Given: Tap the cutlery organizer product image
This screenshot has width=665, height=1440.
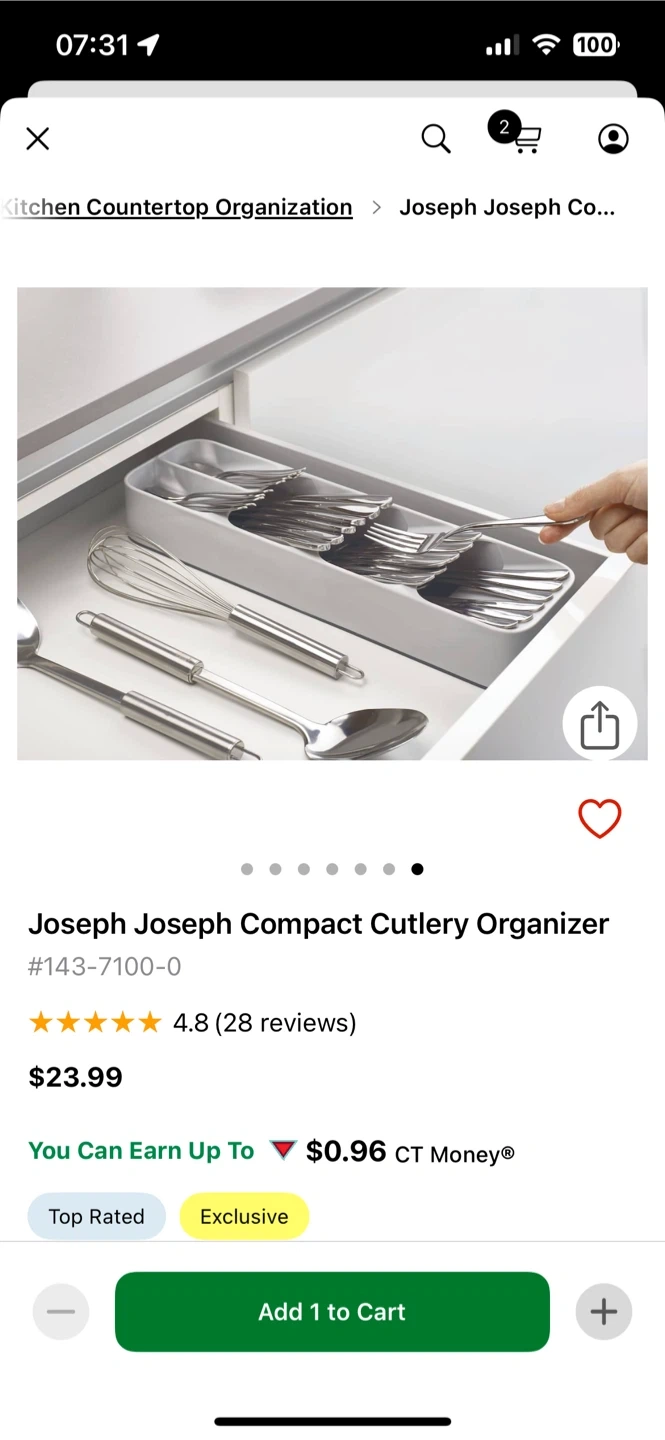Looking at the screenshot, I should coord(332,524).
